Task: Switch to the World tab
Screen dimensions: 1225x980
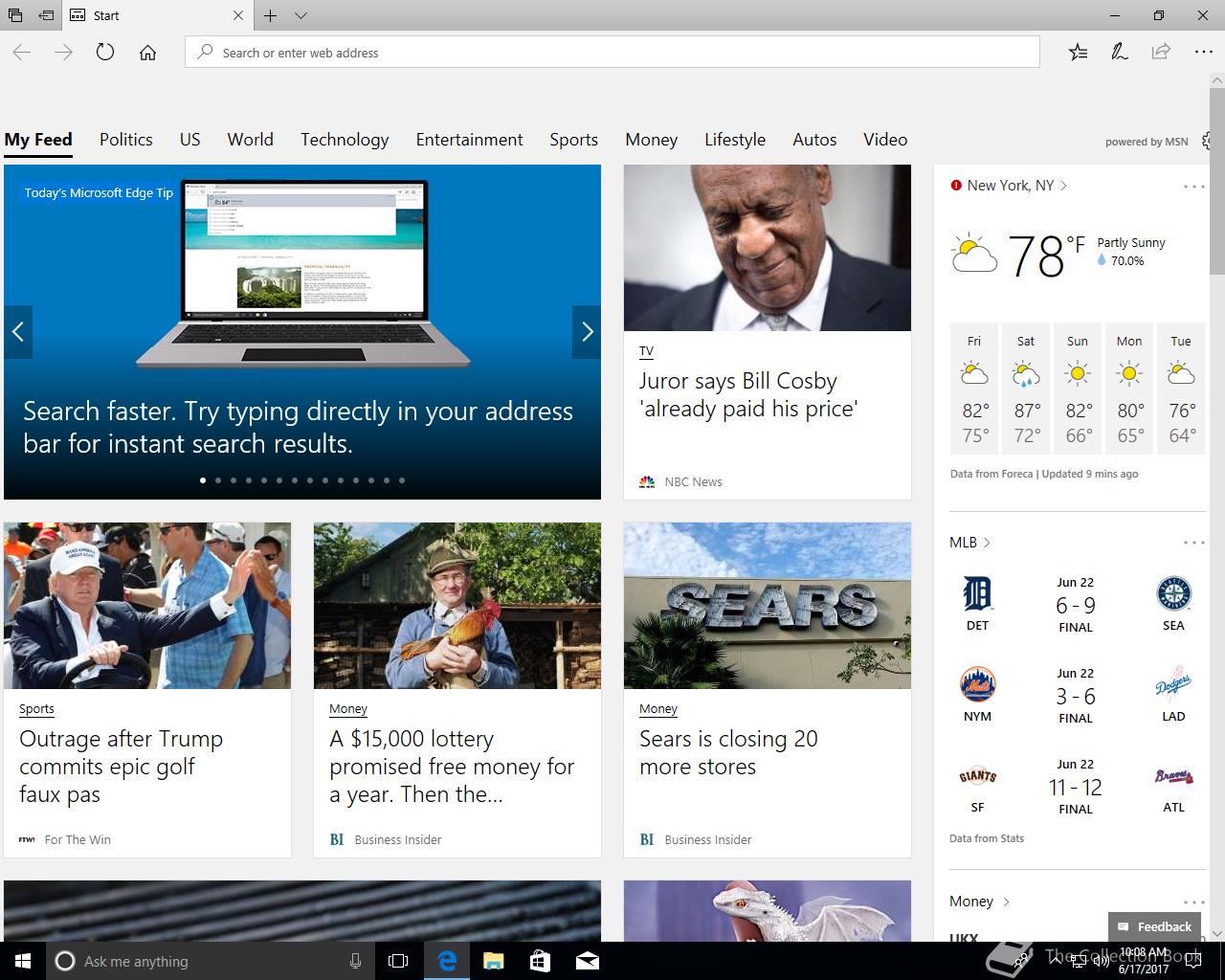Action: [x=251, y=140]
